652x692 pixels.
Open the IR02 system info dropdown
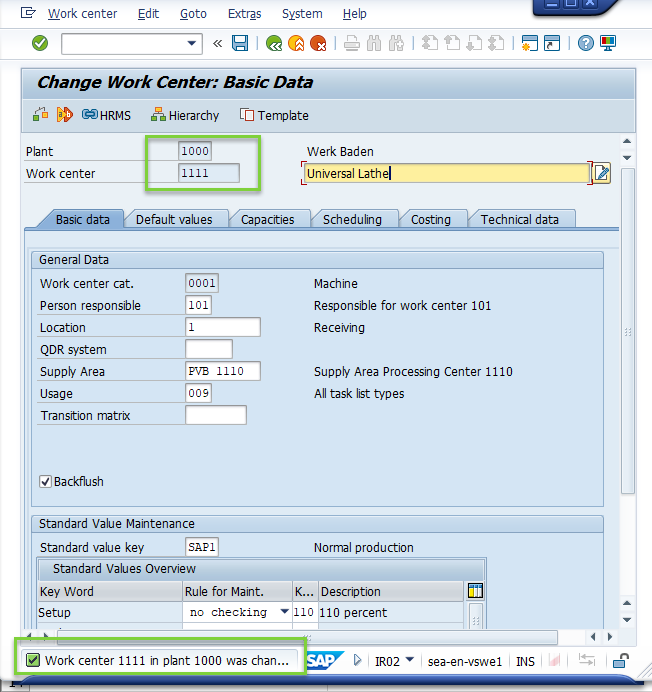pyautogui.click(x=410, y=660)
